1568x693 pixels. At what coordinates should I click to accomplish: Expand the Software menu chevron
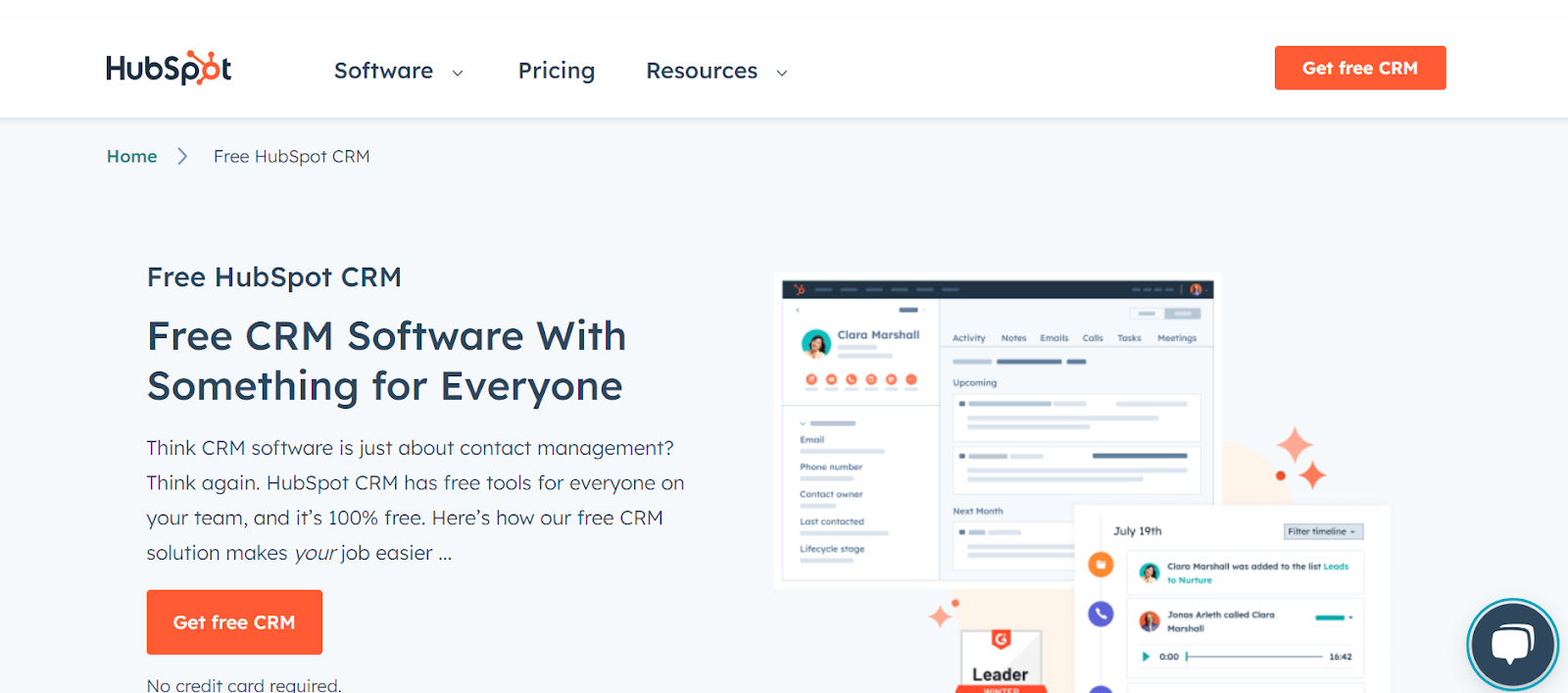click(x=458, y=73)
